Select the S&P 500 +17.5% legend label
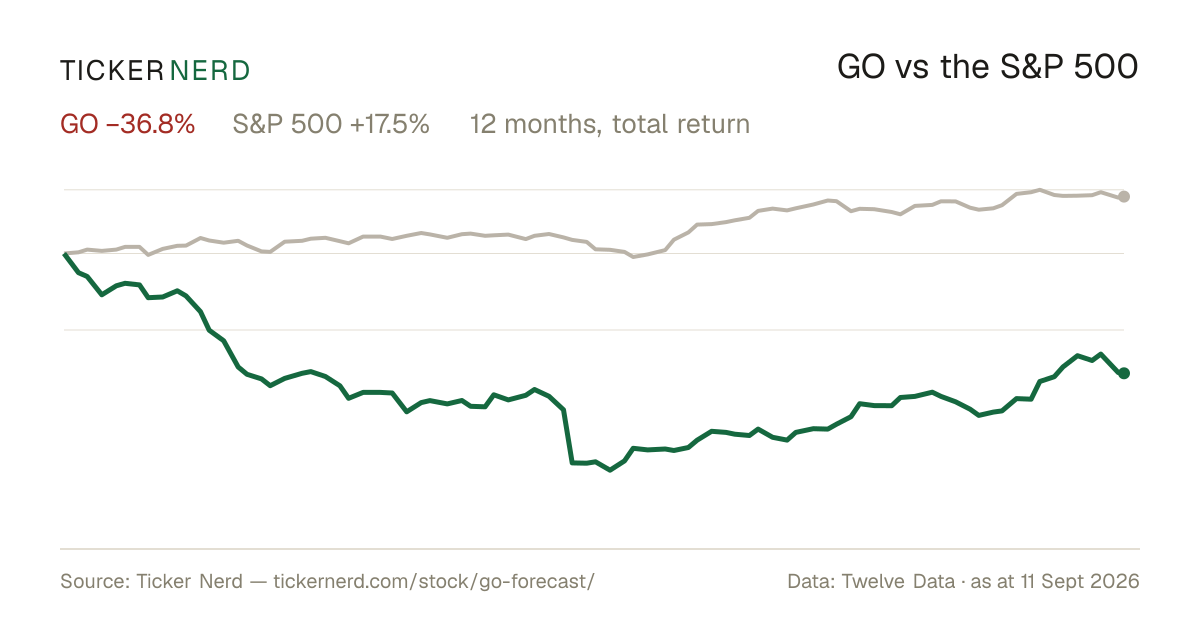Viewport: 1200px width, 630px height. tap(331, 125)
